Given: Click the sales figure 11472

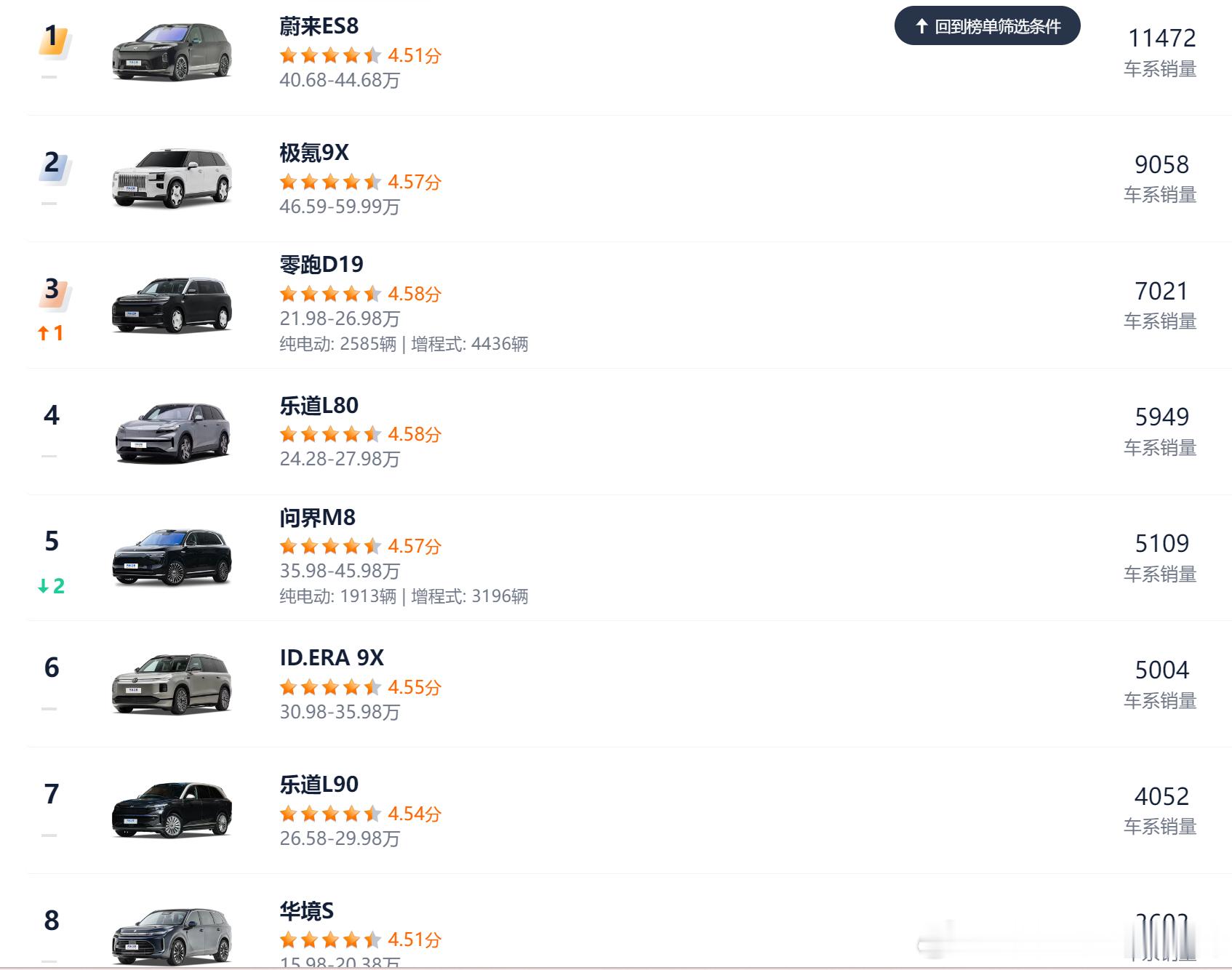Looking at the screenshot, I should 1161,38.
